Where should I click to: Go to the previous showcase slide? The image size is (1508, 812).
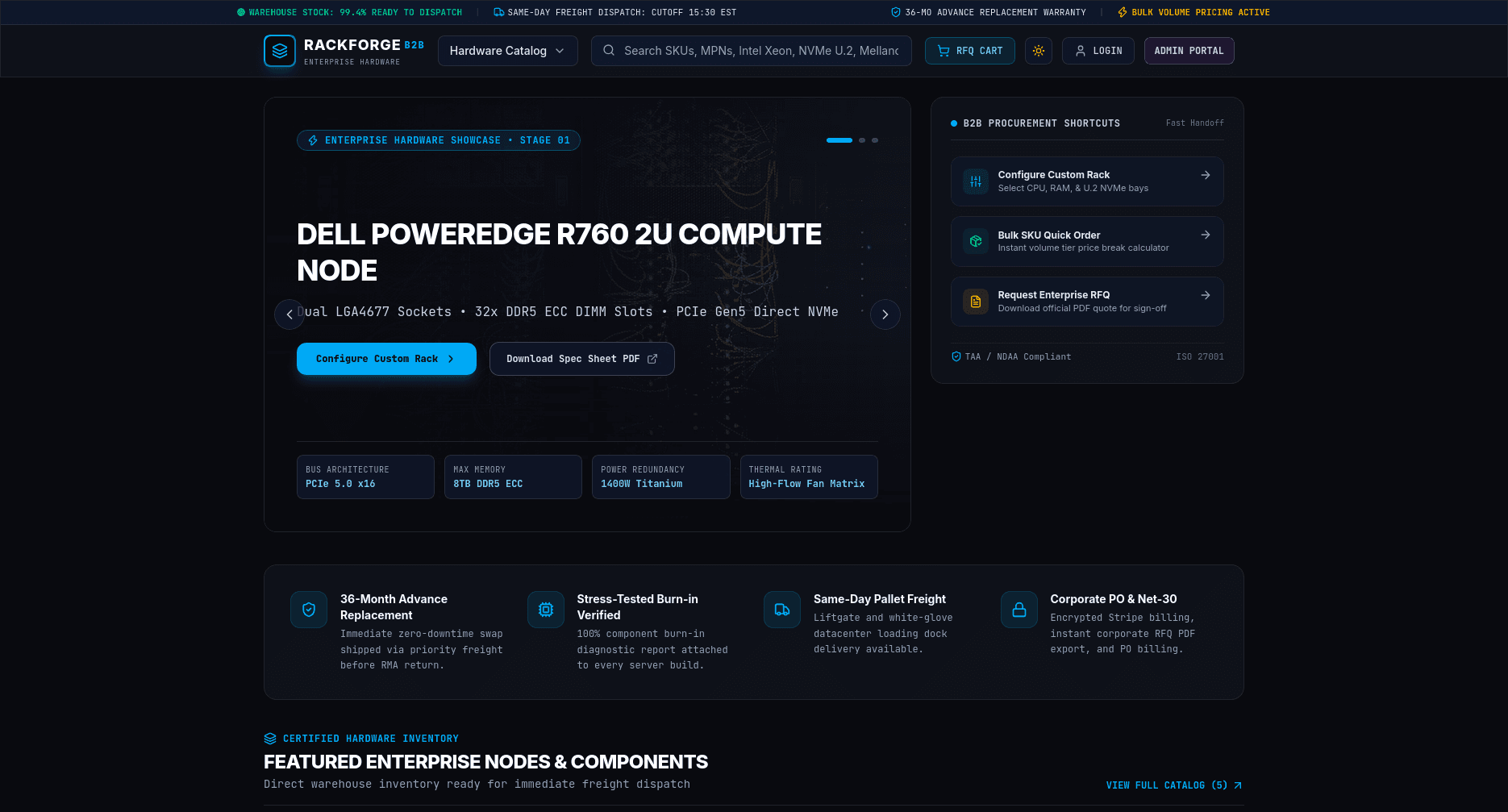(290, 314)
